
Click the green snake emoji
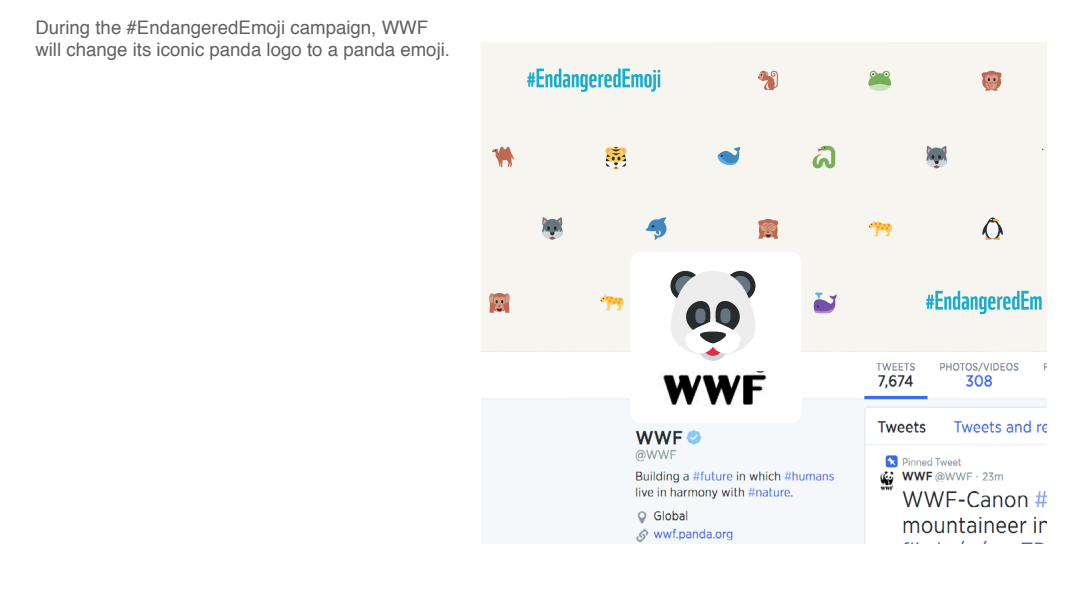tap(824, 157)
